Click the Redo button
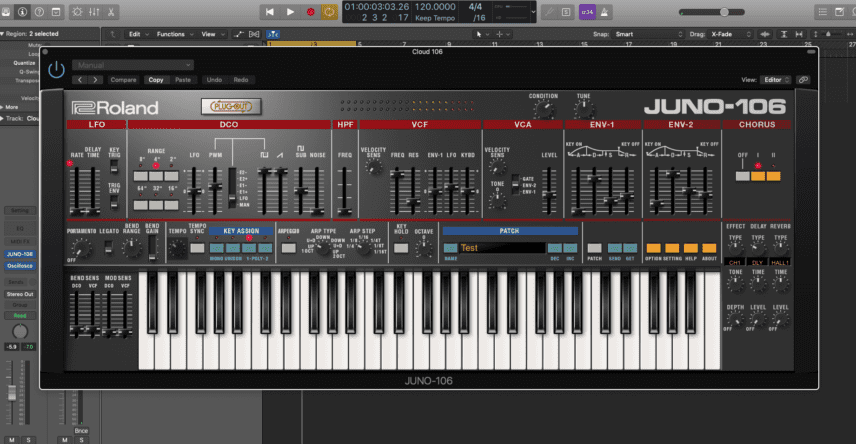This screenshot has width=856, height=444. tap(241, 80)
